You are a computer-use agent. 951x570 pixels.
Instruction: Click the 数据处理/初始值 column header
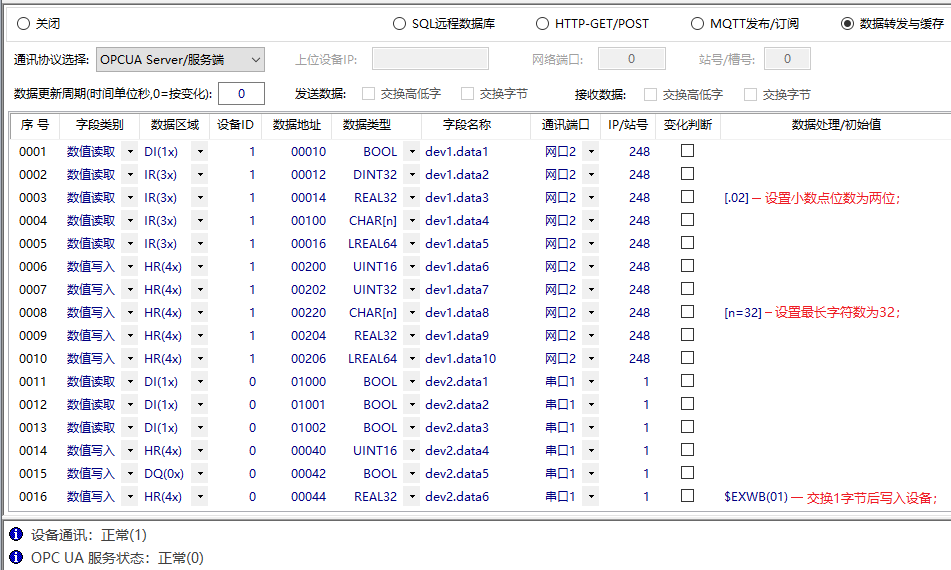click(836, 125)
